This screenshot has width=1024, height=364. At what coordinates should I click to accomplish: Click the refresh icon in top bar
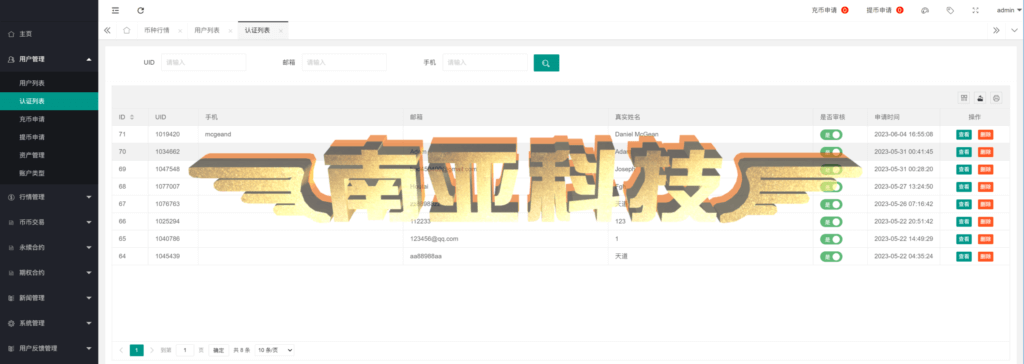[x=140, y=10]
